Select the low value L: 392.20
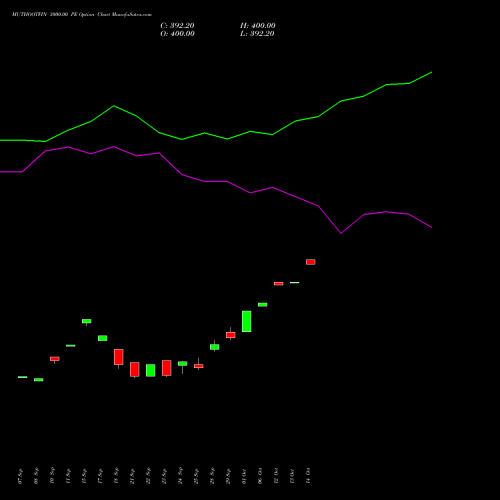500x500 pixels. coord(257,34)
